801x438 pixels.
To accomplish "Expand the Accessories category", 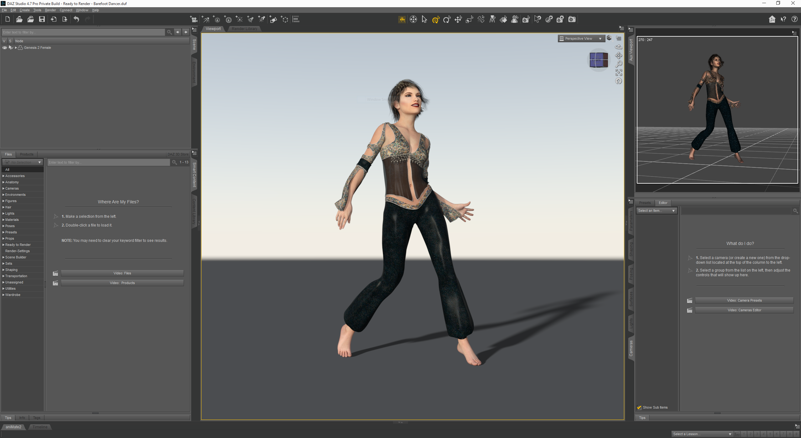I will click(x=3, y=176).
